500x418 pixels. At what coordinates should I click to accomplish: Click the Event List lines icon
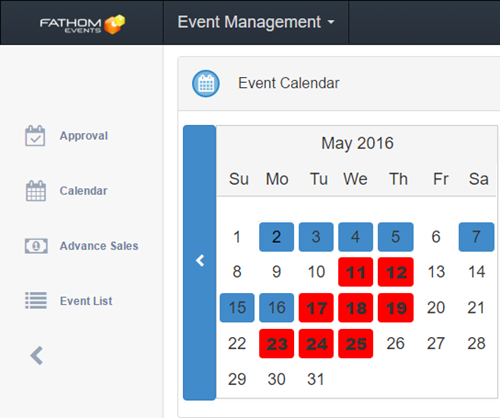pyautogui.click(x=36, y=300)
